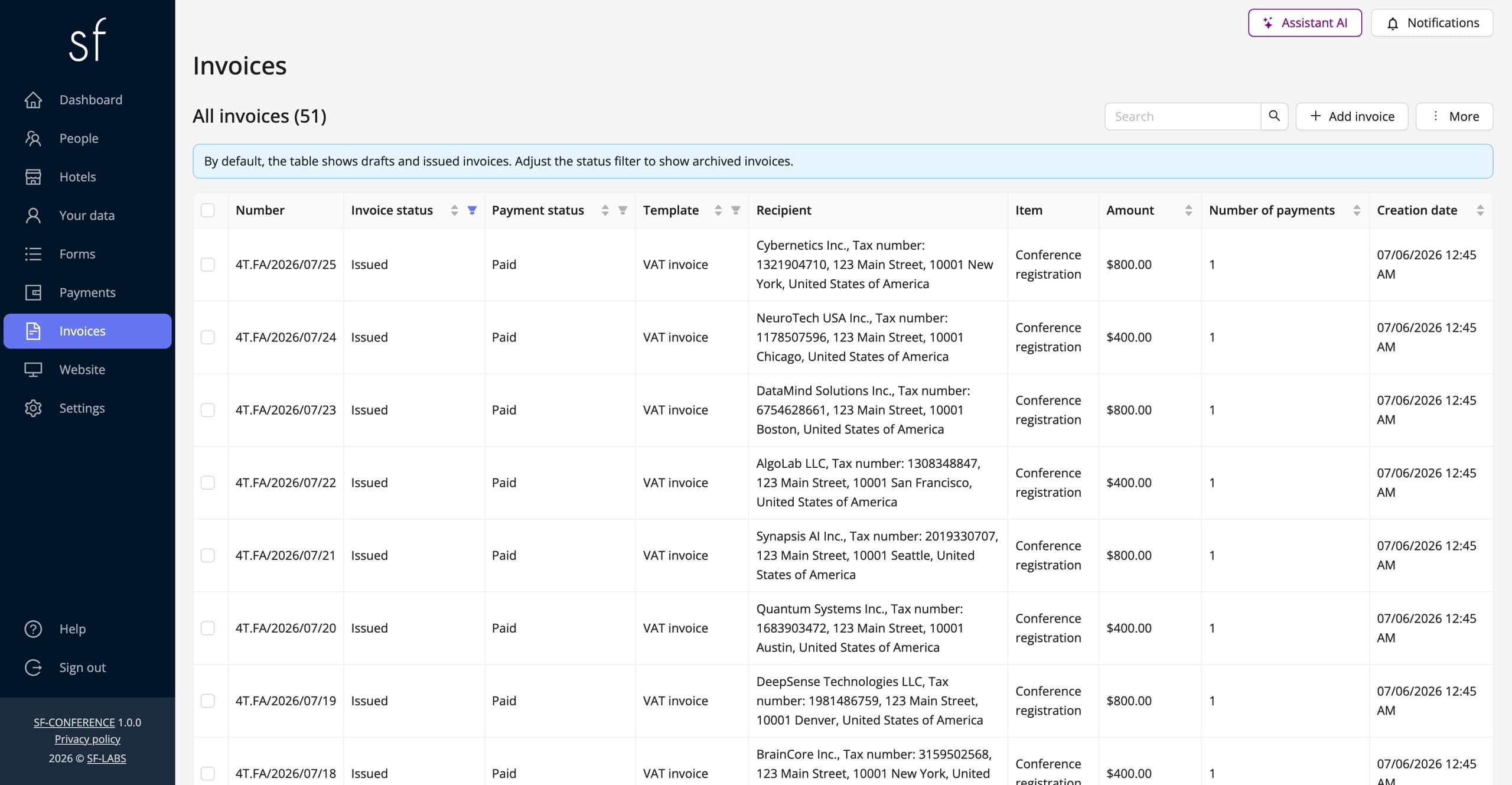The height and width of the screenshot is (785, 1512).
Task: Click the Help question mark icon
Action: coord(33,629)
